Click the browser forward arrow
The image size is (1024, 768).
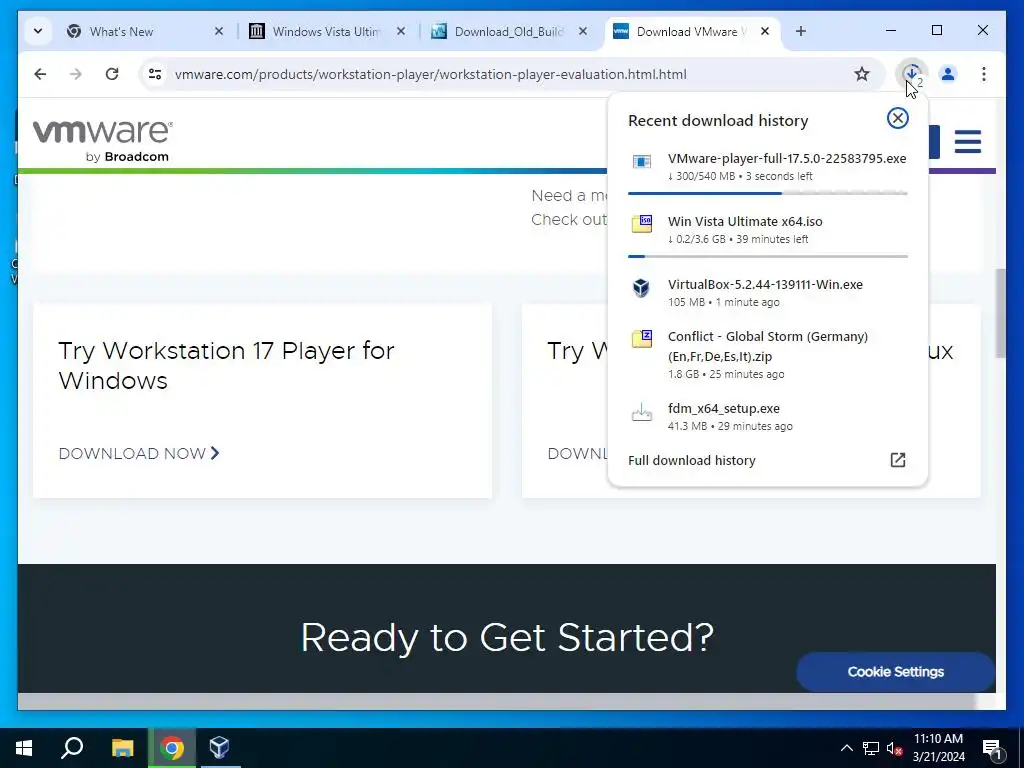(x=76, y=74)
